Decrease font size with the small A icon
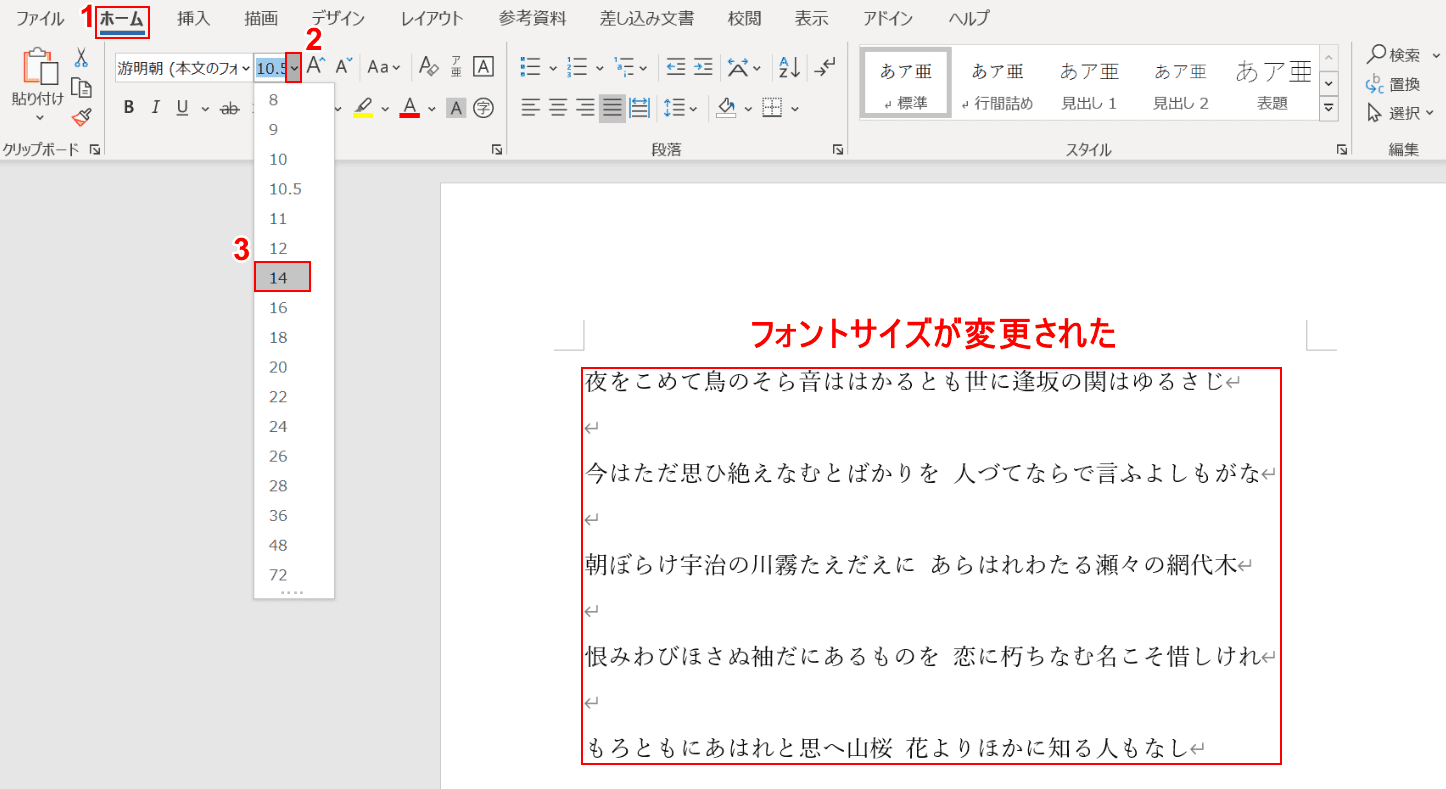 point(344,67)
